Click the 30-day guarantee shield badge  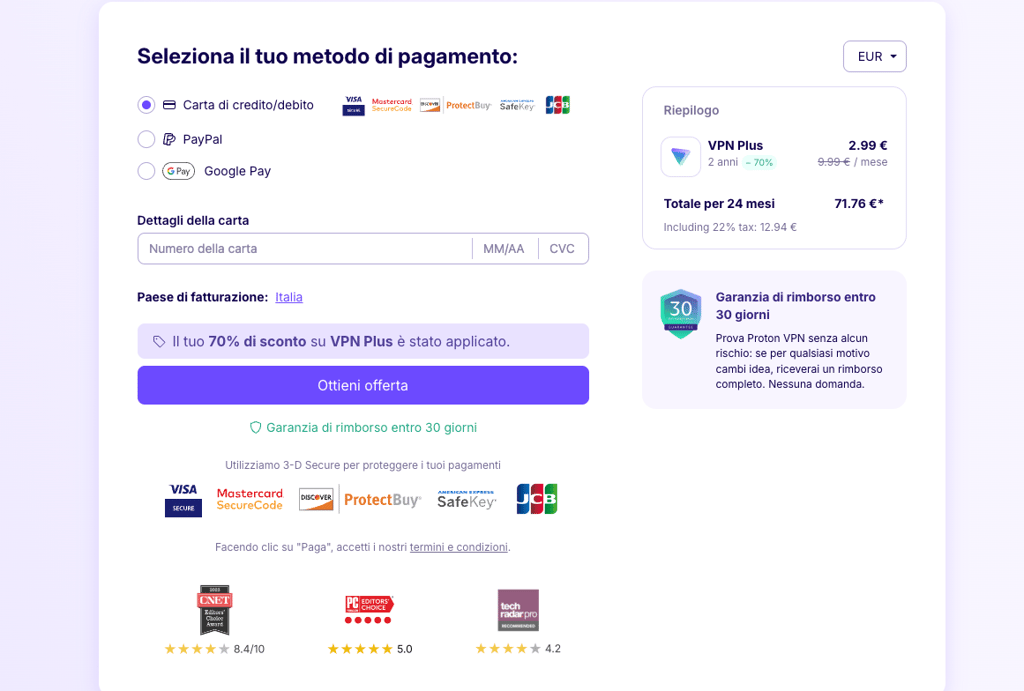680,314
